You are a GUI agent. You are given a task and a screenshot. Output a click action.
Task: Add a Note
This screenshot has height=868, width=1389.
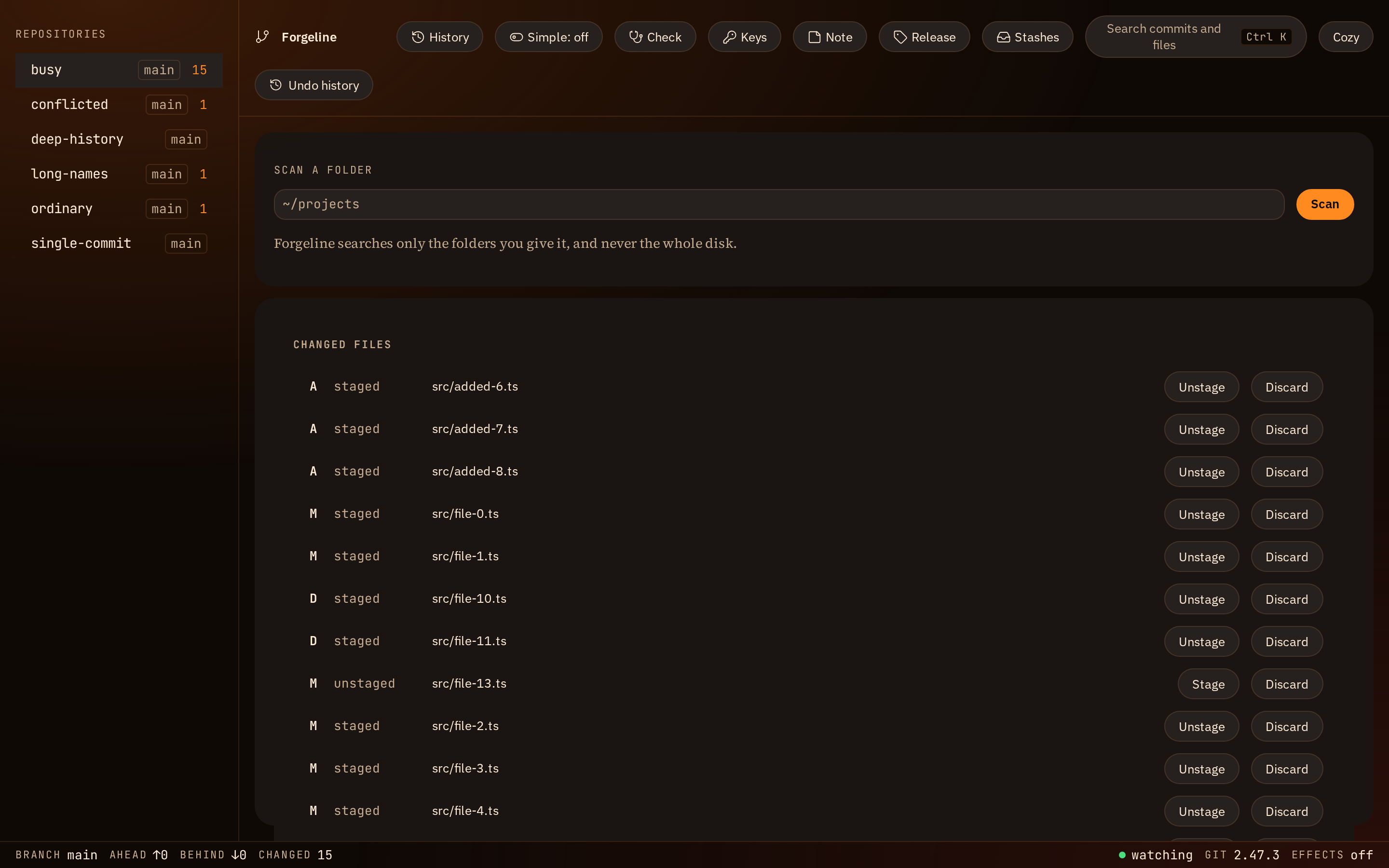tap(830, 37)
